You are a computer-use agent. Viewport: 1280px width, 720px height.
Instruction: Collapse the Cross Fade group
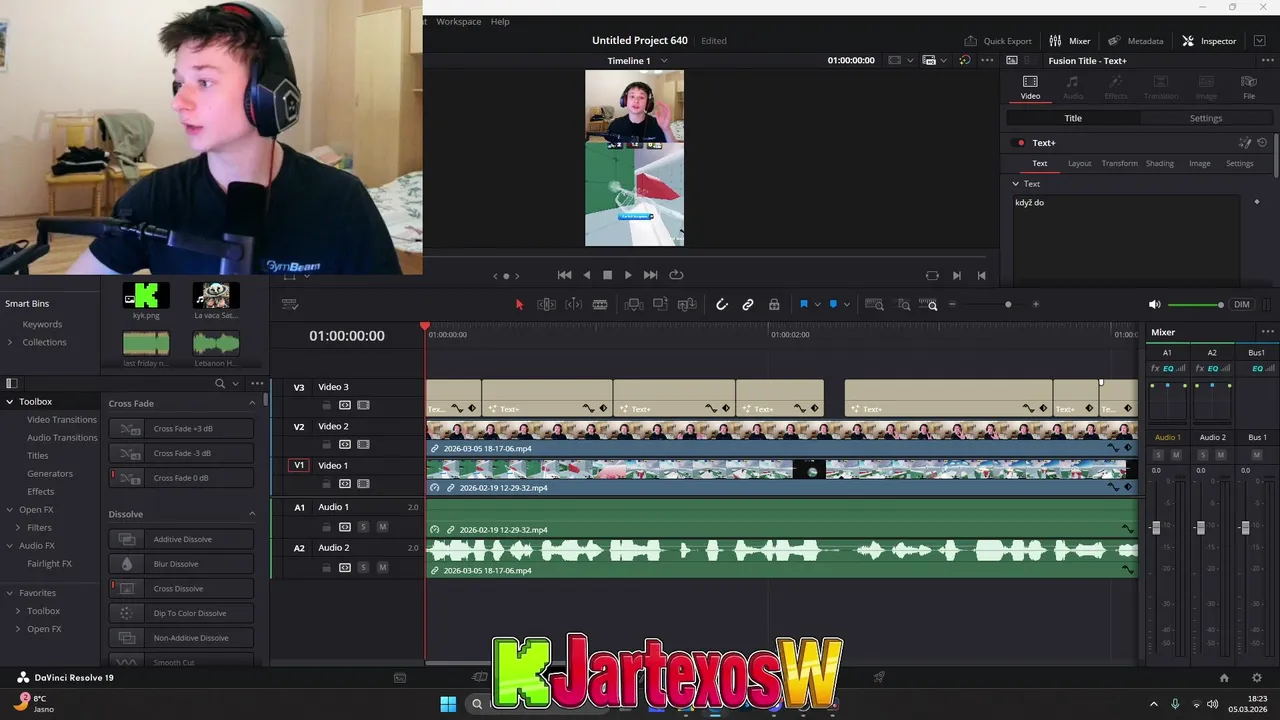click(252, 404)
